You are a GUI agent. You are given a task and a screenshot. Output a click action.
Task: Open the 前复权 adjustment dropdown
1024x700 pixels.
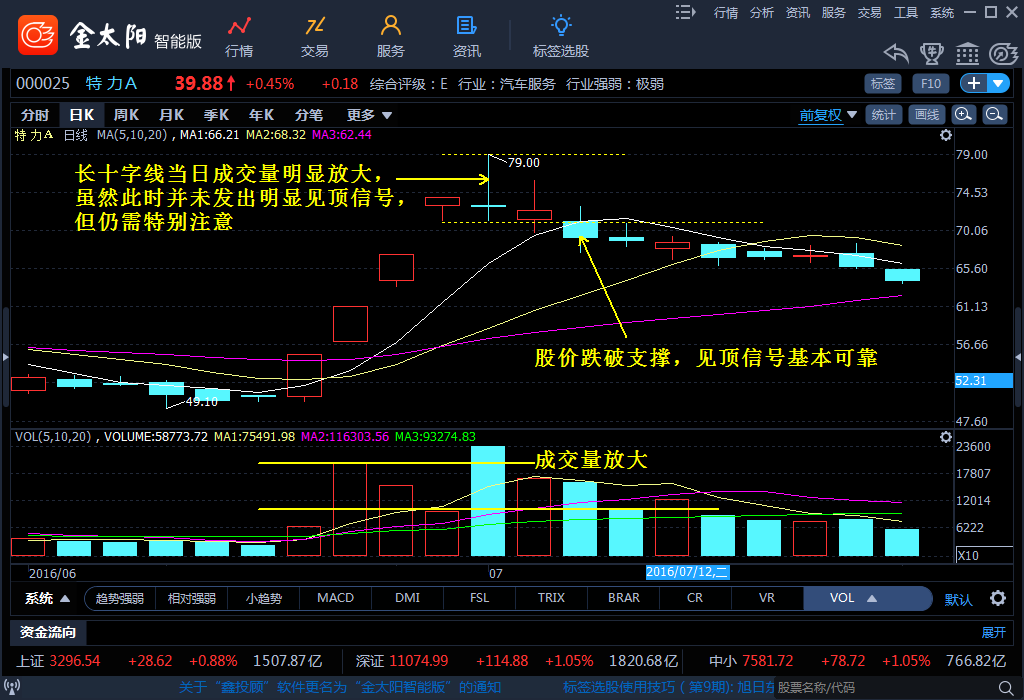pos(827,115)
